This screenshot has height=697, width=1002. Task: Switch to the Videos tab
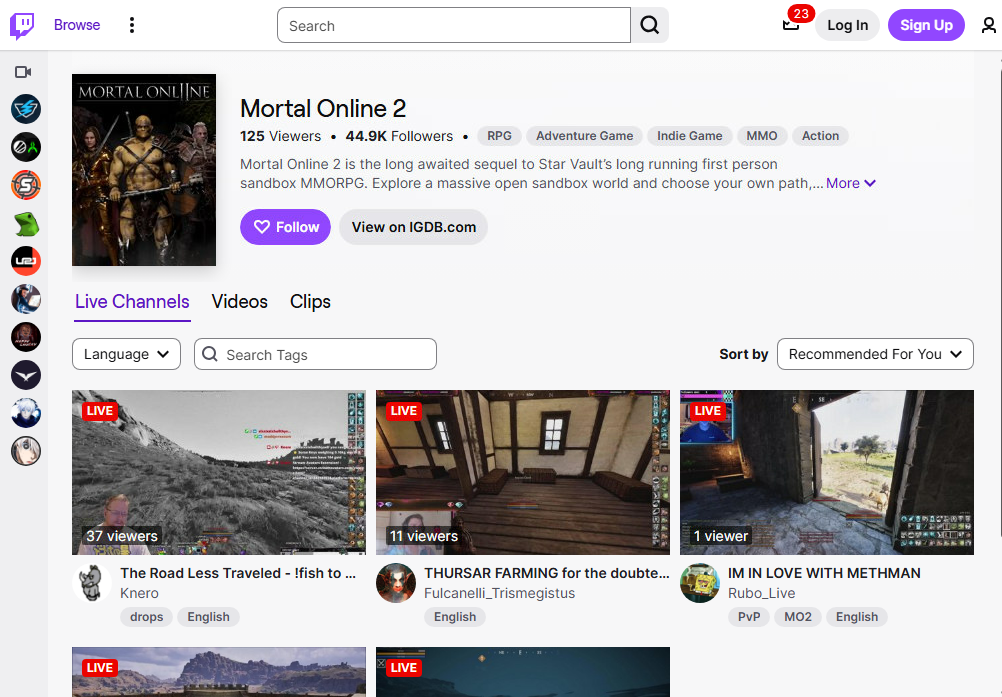[240, 302]
